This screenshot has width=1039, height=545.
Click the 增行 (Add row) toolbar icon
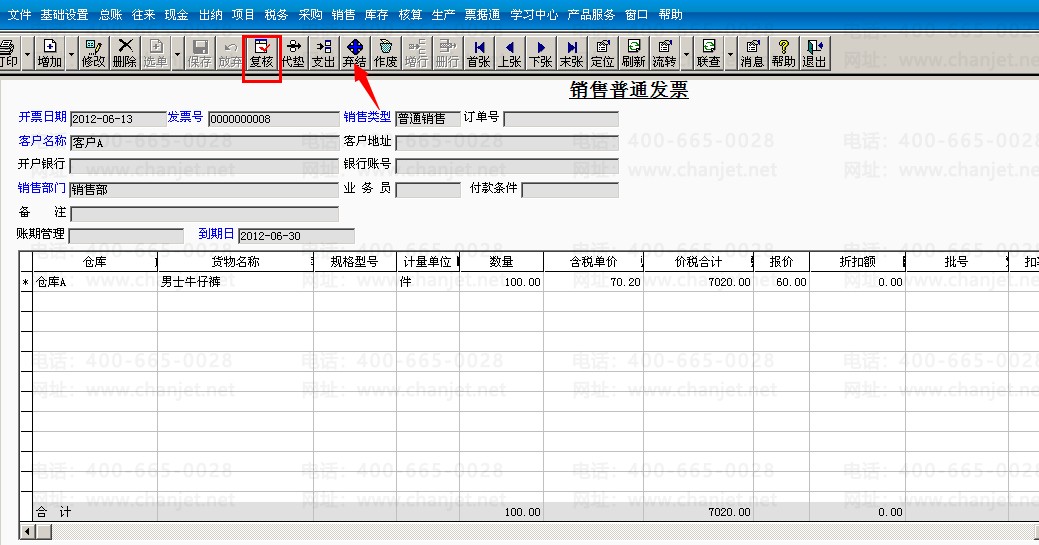point(416,53)
